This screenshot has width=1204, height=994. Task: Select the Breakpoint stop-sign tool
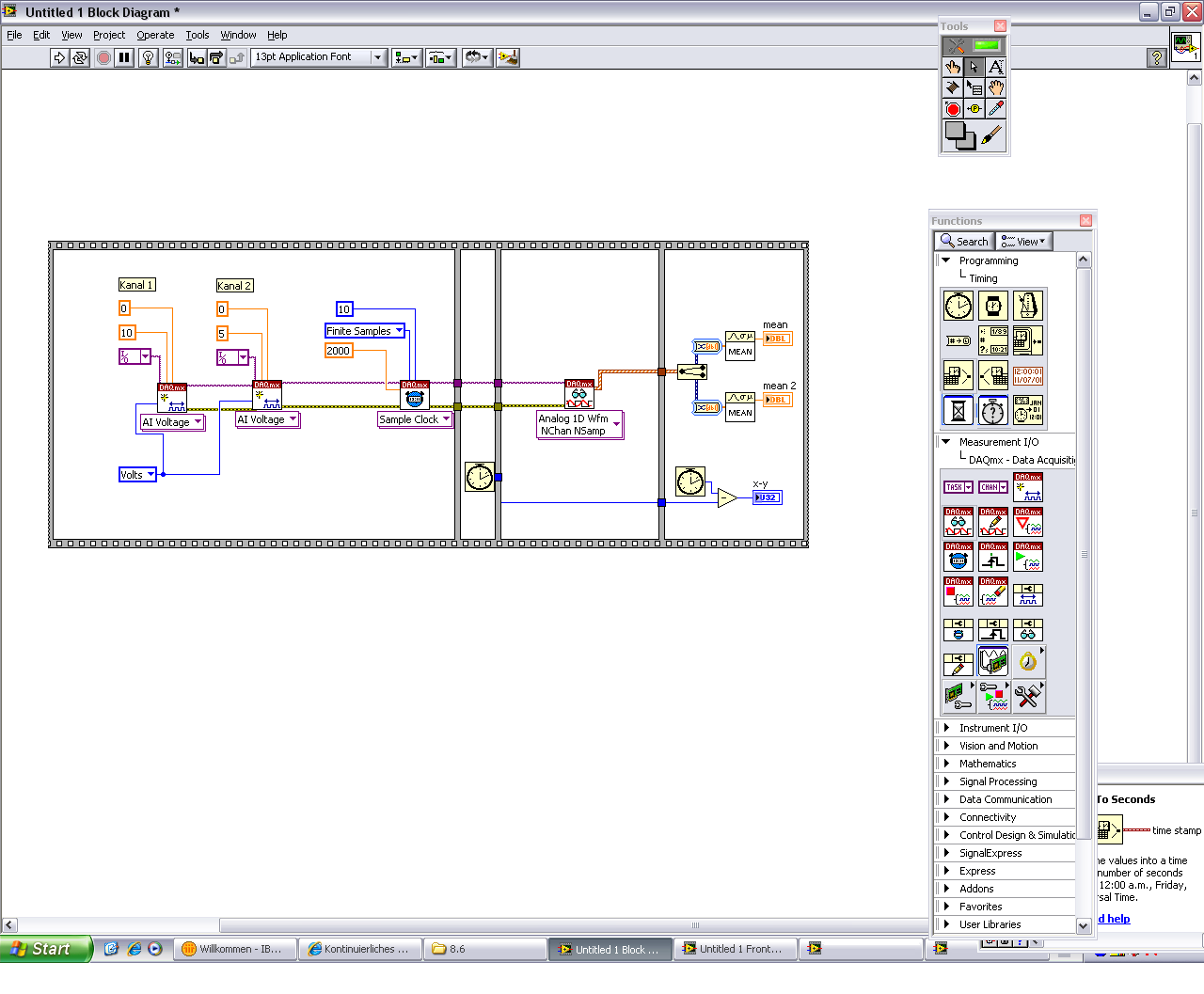(x=953, y=109)
